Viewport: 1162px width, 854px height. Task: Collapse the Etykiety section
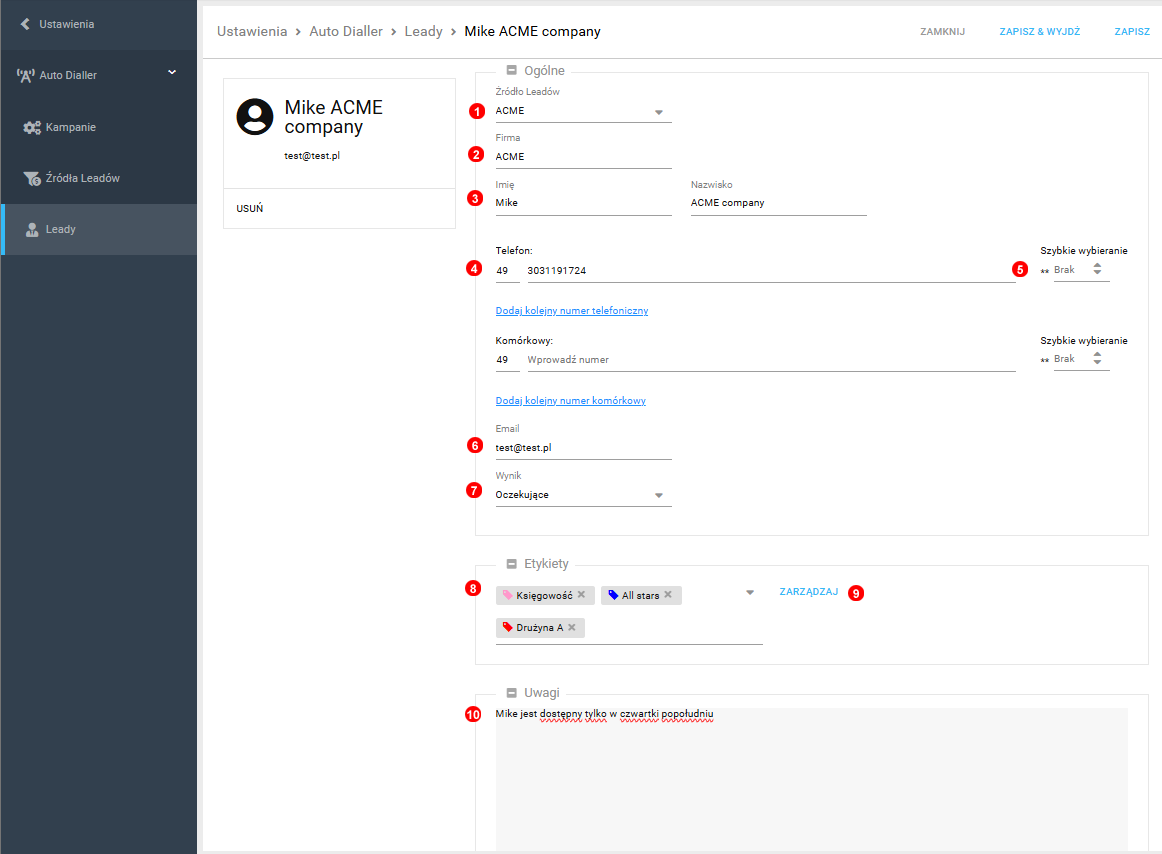pyautogui.click(x=511, y=564)
